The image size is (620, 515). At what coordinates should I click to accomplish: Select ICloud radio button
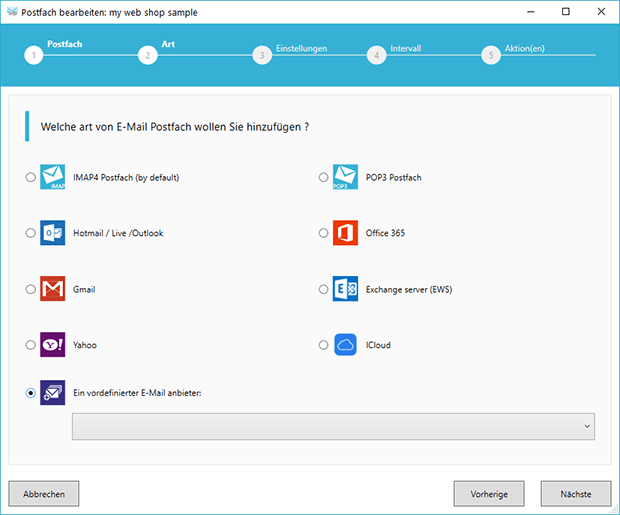(323, 345)
